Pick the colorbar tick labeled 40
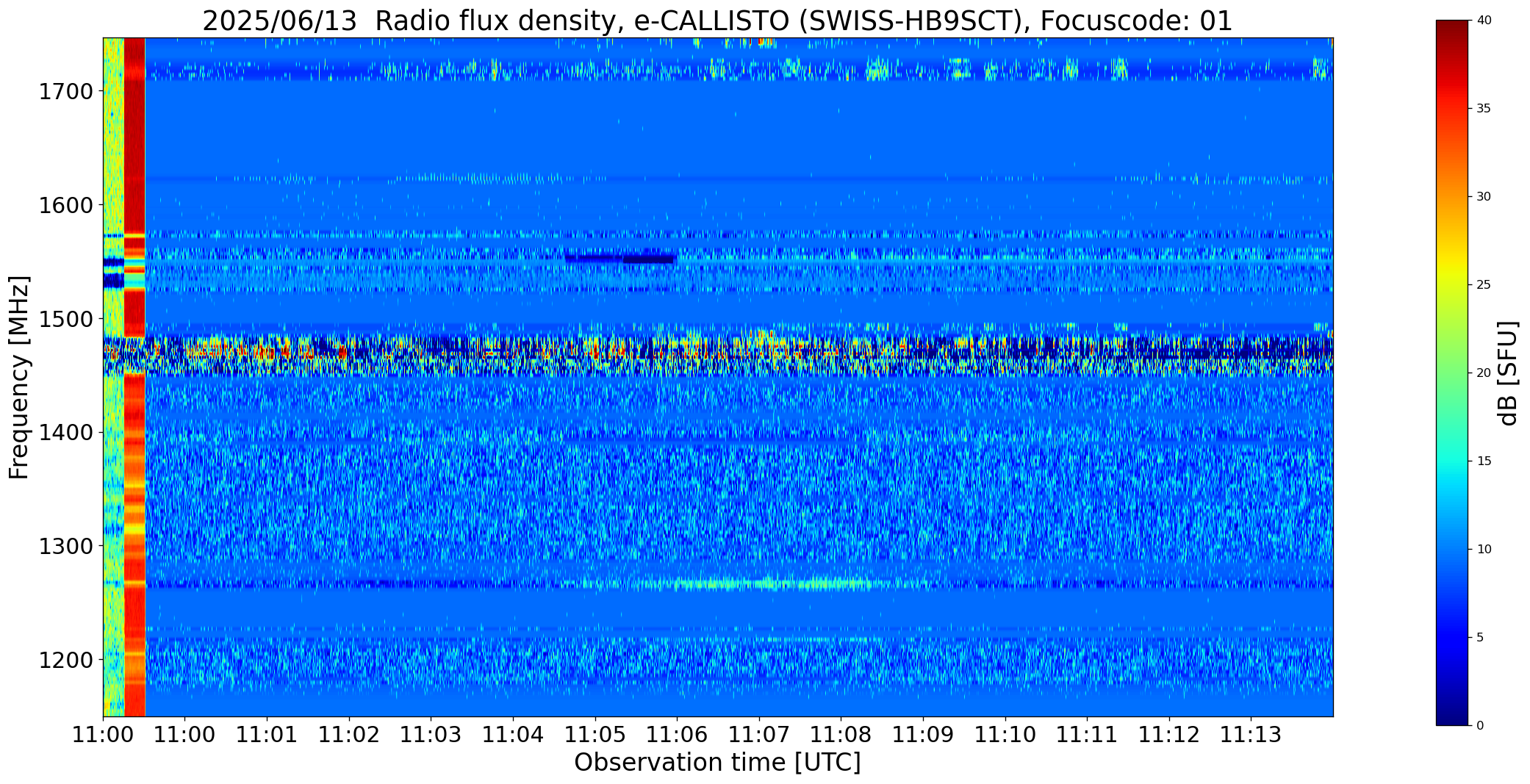The width and height of the screenshot is (1530, 784). 1484,21
